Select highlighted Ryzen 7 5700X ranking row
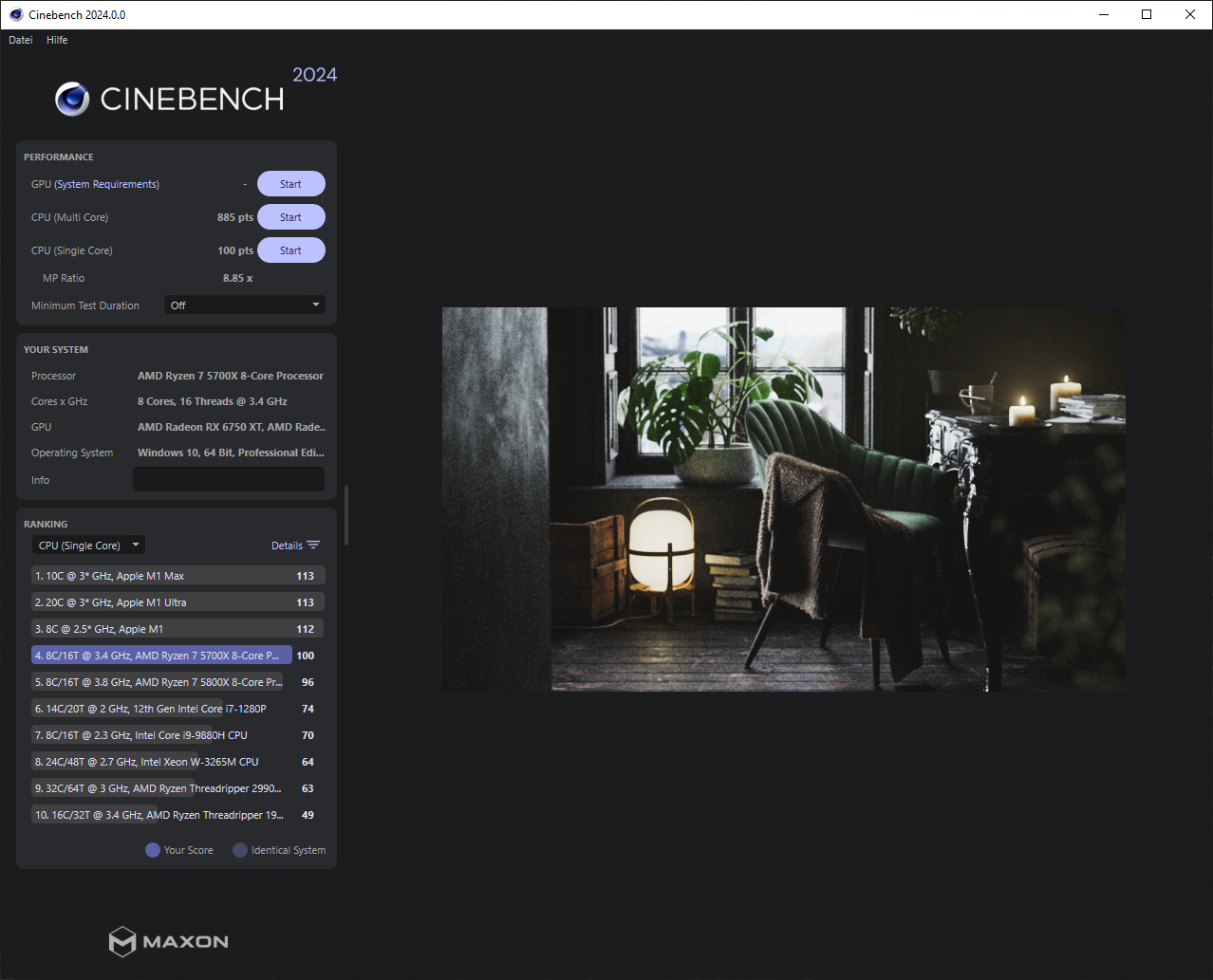 point(178,656)
